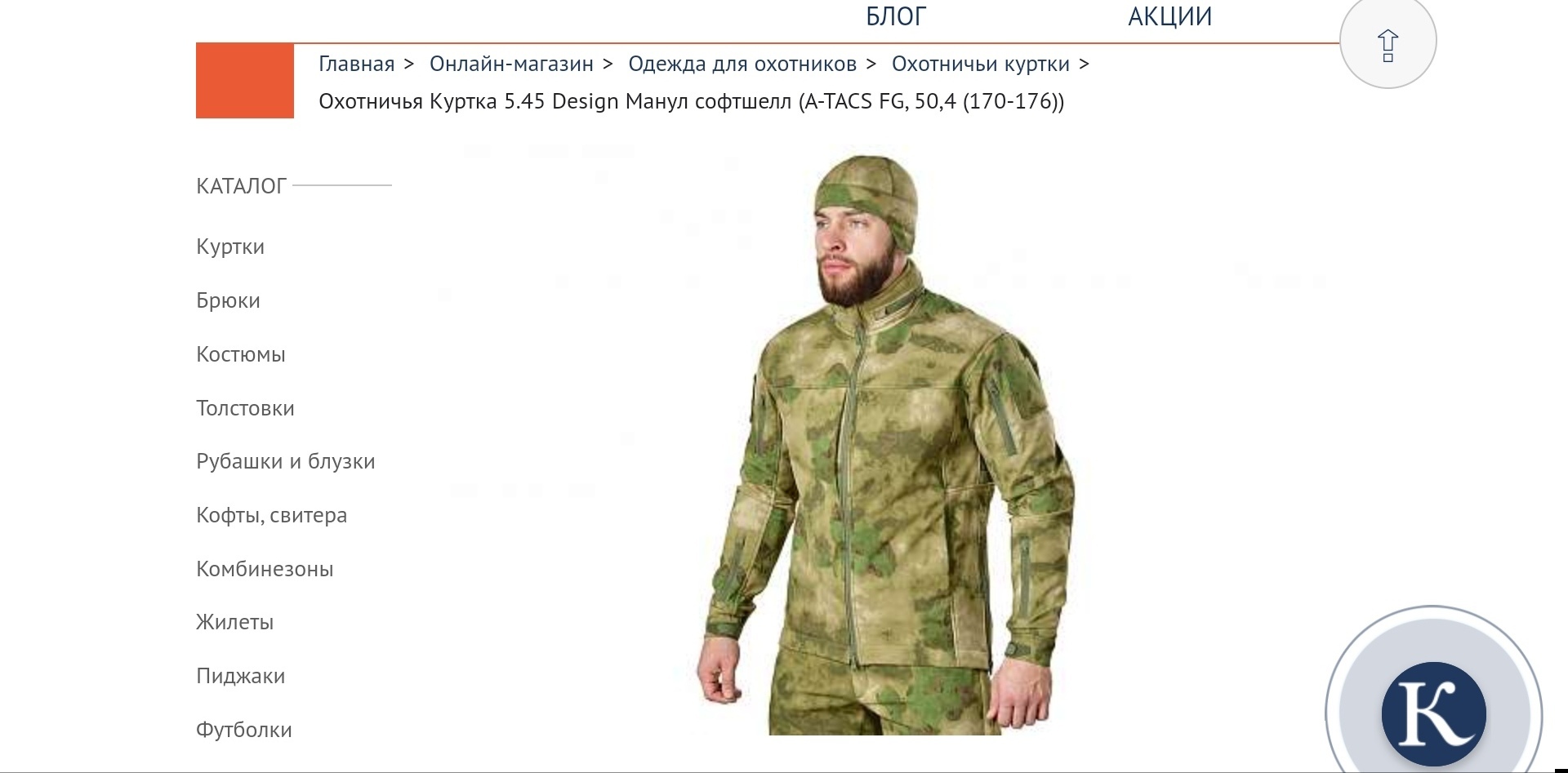
Task: Go to Главная breadcrumb link
Action: pyautogui.click(x=356, y=64)
